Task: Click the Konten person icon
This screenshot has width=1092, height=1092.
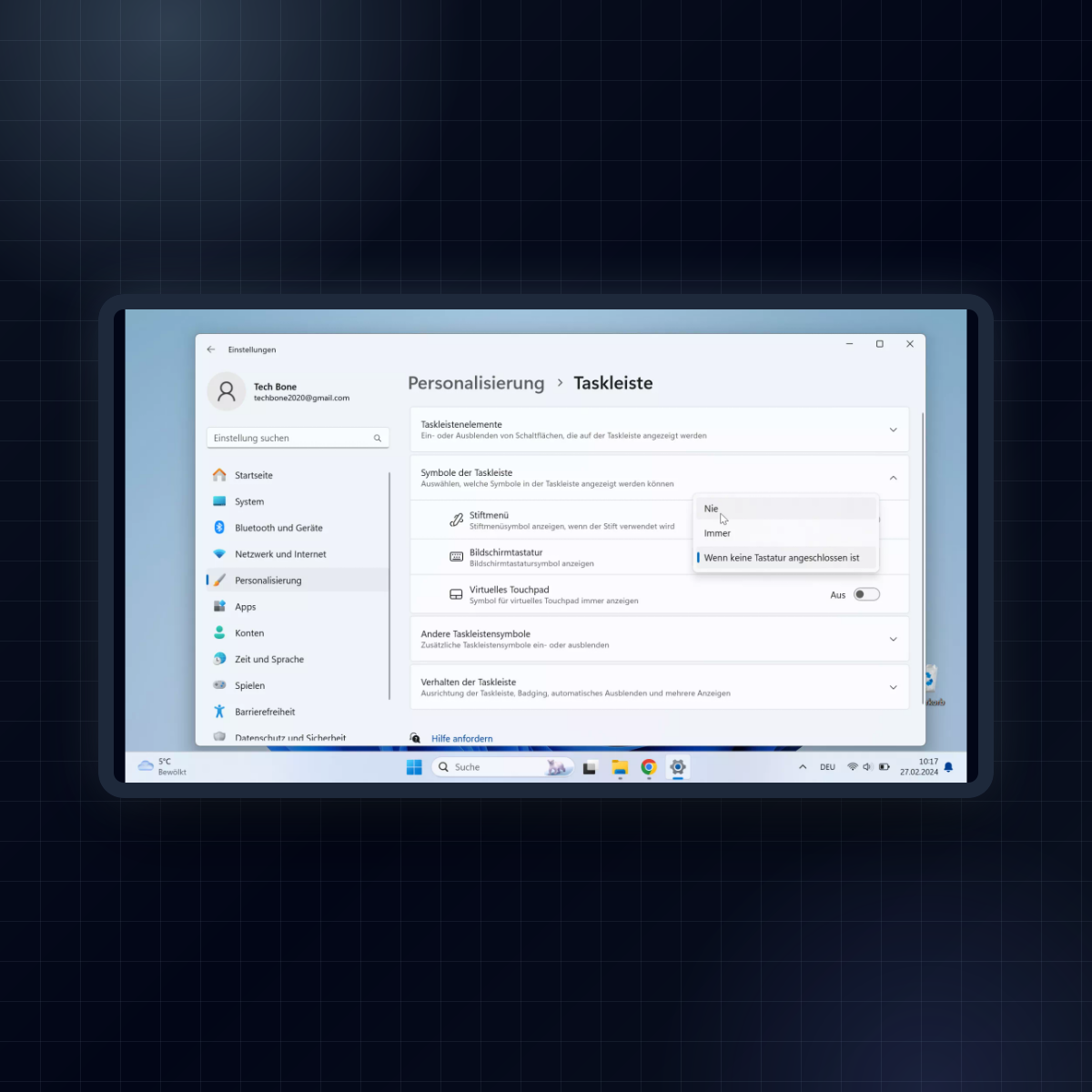Action: (x=219, y=632)
